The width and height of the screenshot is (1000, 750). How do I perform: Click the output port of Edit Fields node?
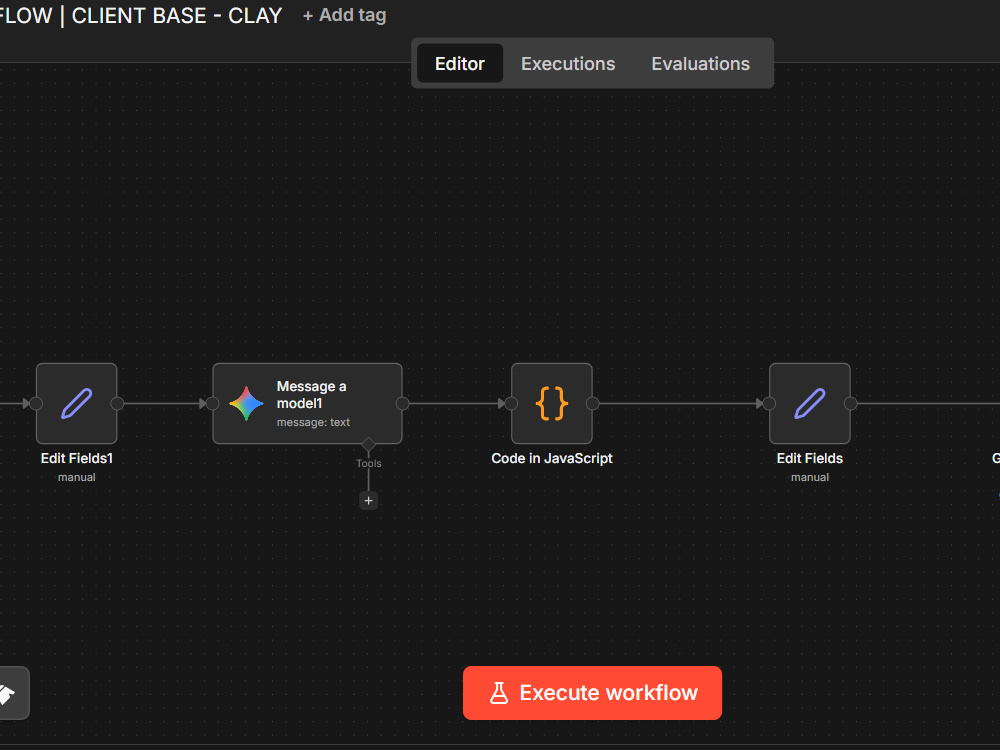coord(850,403)
